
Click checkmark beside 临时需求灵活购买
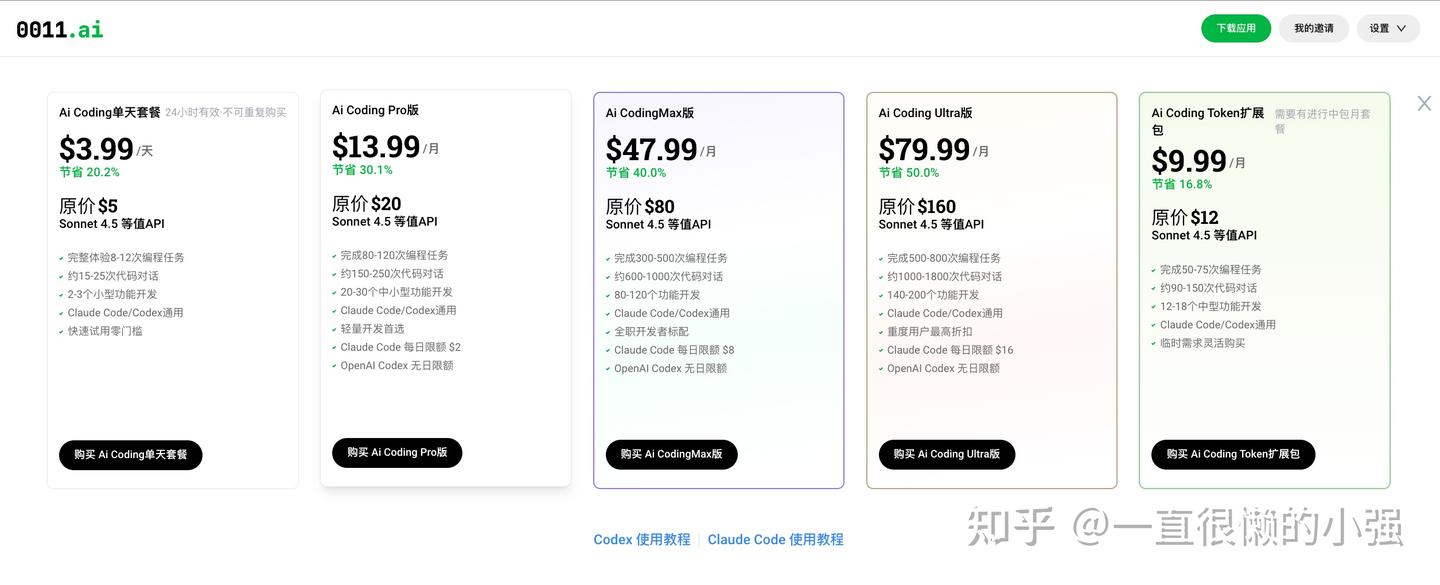pyautogui.click(x=1154, y=344)
